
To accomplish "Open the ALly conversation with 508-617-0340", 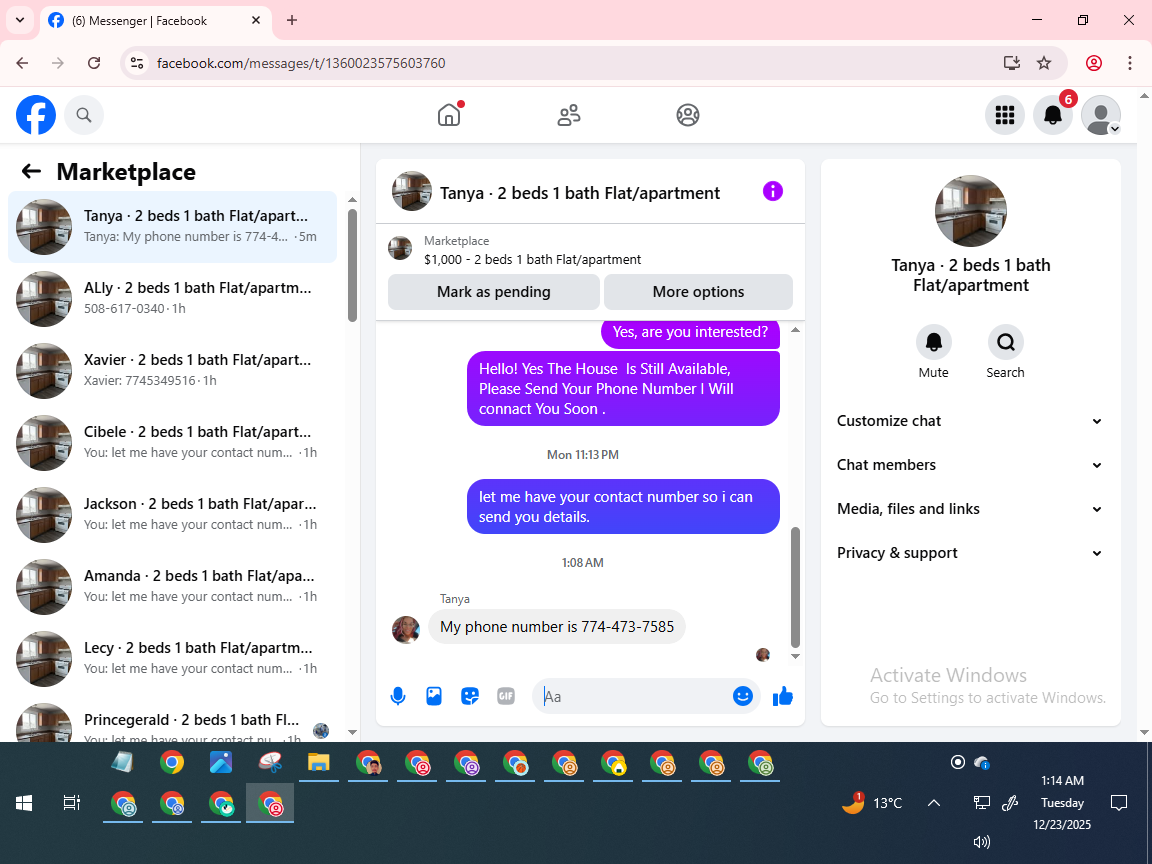I will [x=173, y=298].
